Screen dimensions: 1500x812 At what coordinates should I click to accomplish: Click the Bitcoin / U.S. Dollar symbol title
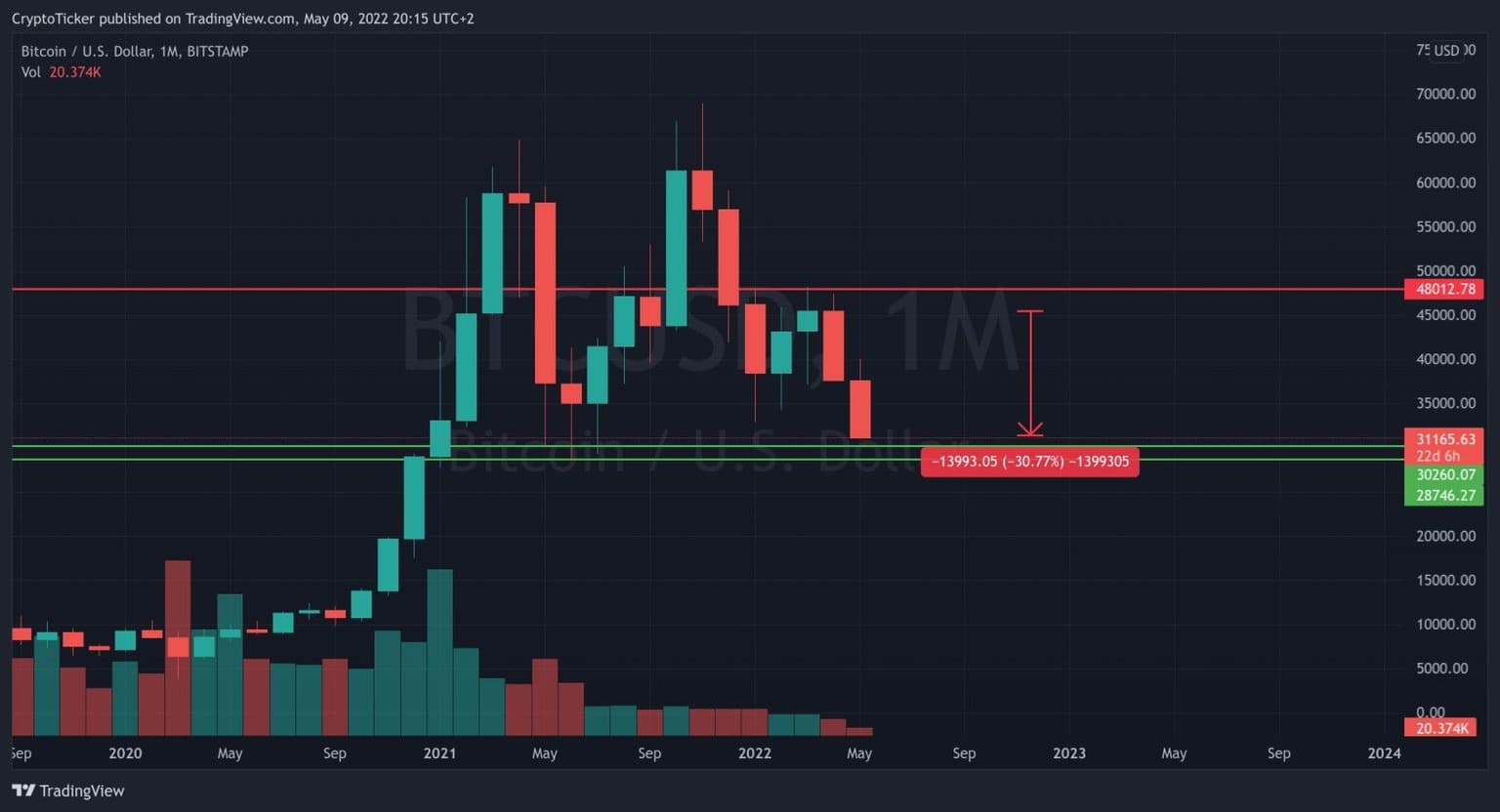tap(134, 51)
